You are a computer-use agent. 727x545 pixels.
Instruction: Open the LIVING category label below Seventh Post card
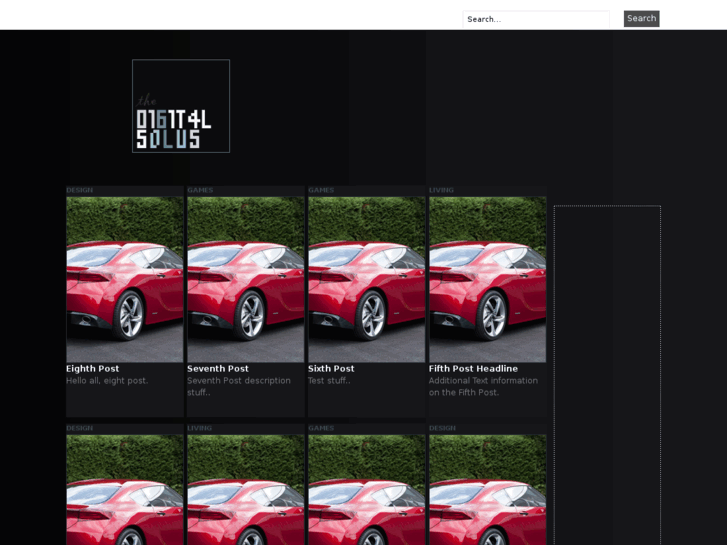[x=199, y=428]
